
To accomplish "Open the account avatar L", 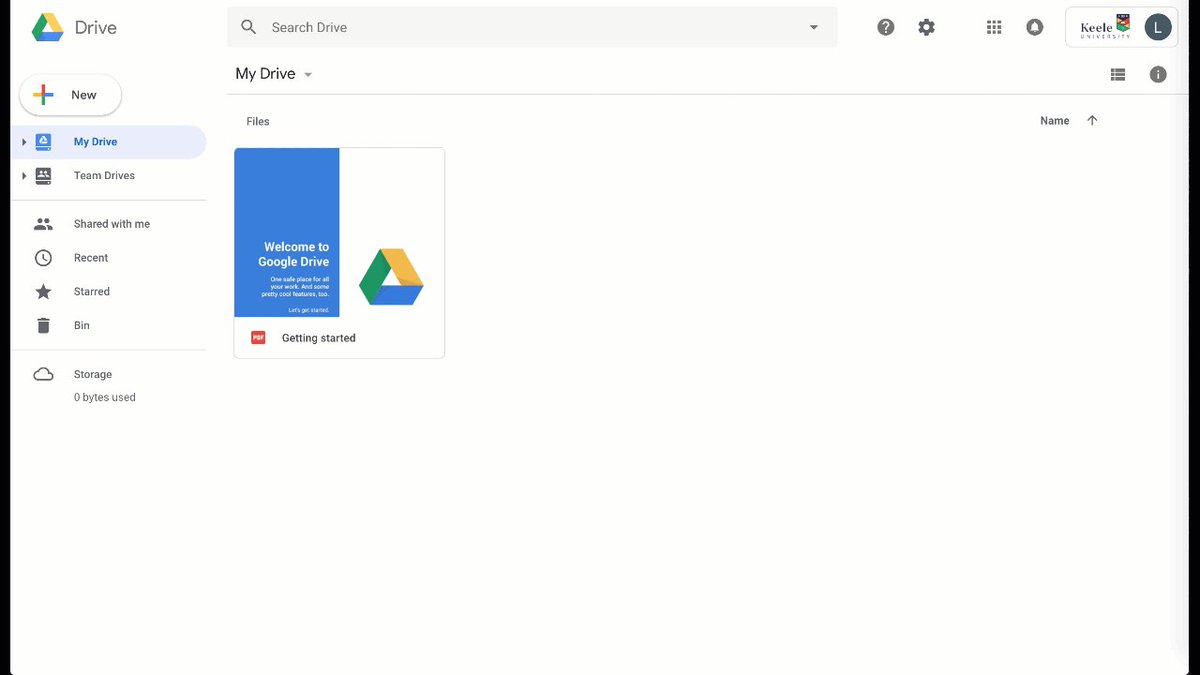I will [1158, 27].
